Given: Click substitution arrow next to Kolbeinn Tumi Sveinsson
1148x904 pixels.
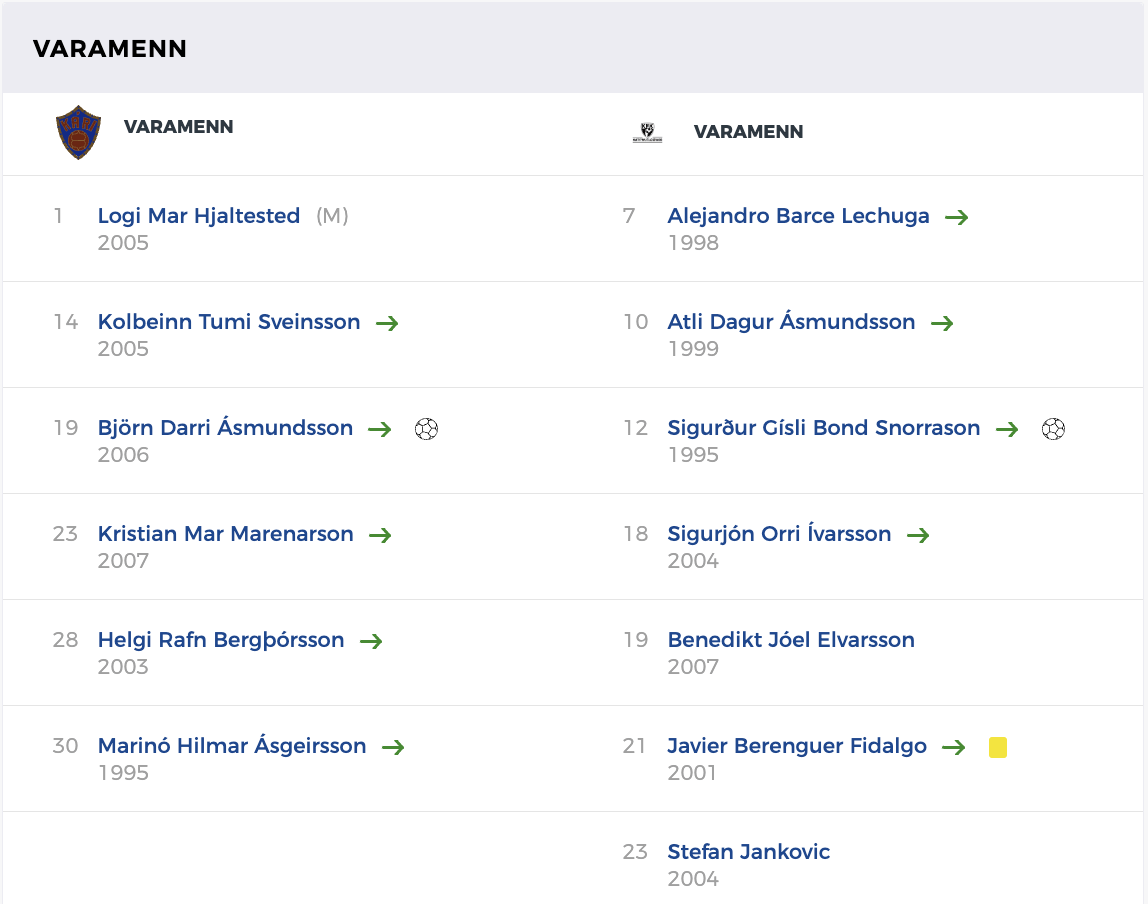Looking at the screenshot, I should [x=387, y=323].
